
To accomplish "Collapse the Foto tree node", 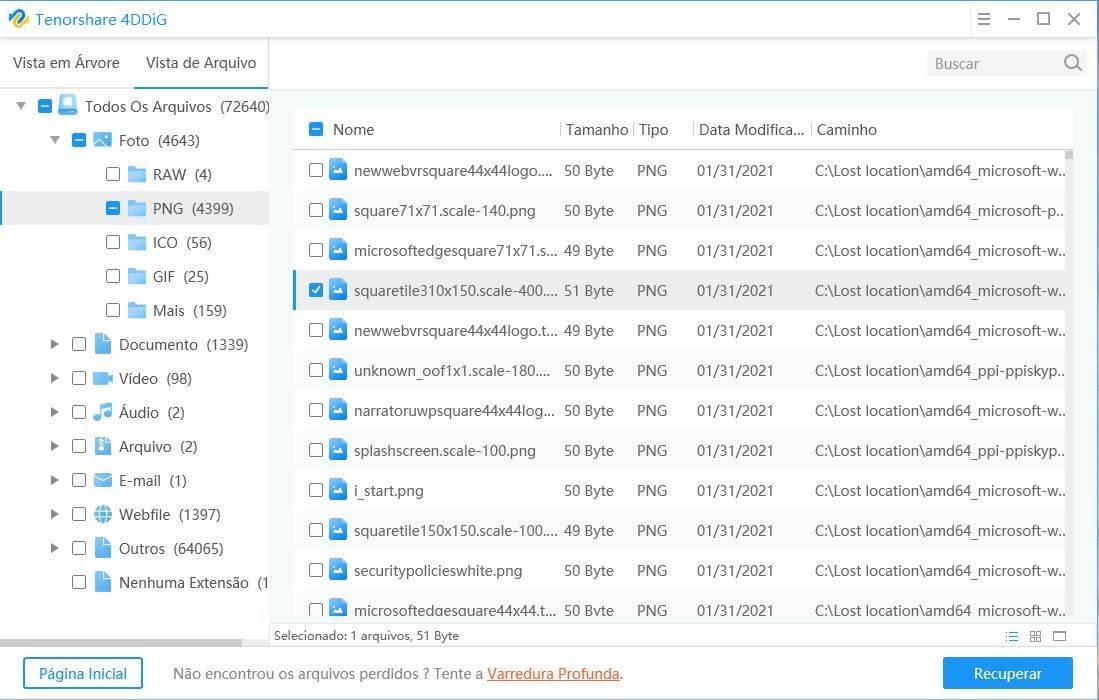I will click(x=55, y=140).
